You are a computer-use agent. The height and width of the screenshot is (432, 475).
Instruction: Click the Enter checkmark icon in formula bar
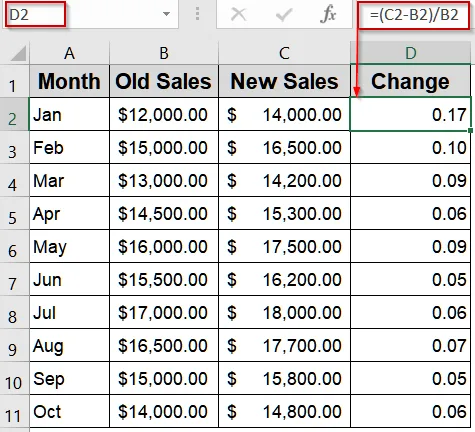pos(284,14)
